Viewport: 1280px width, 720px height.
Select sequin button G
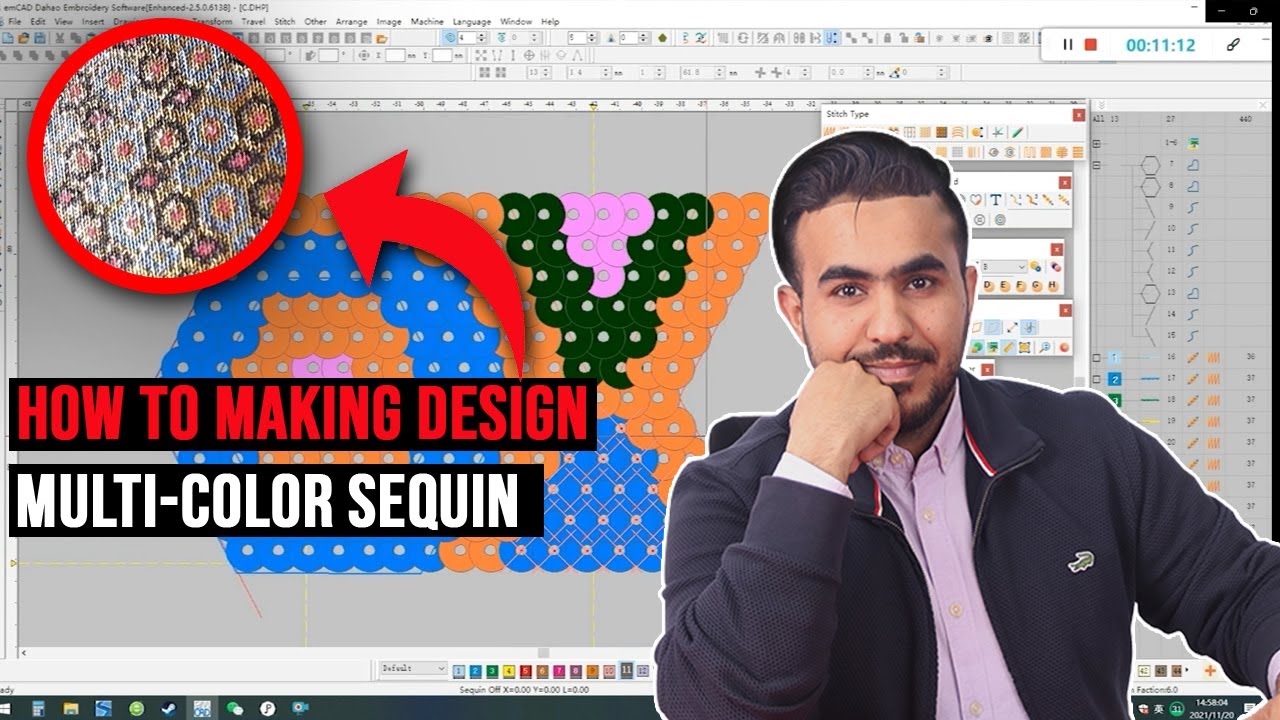point(1037,286)
